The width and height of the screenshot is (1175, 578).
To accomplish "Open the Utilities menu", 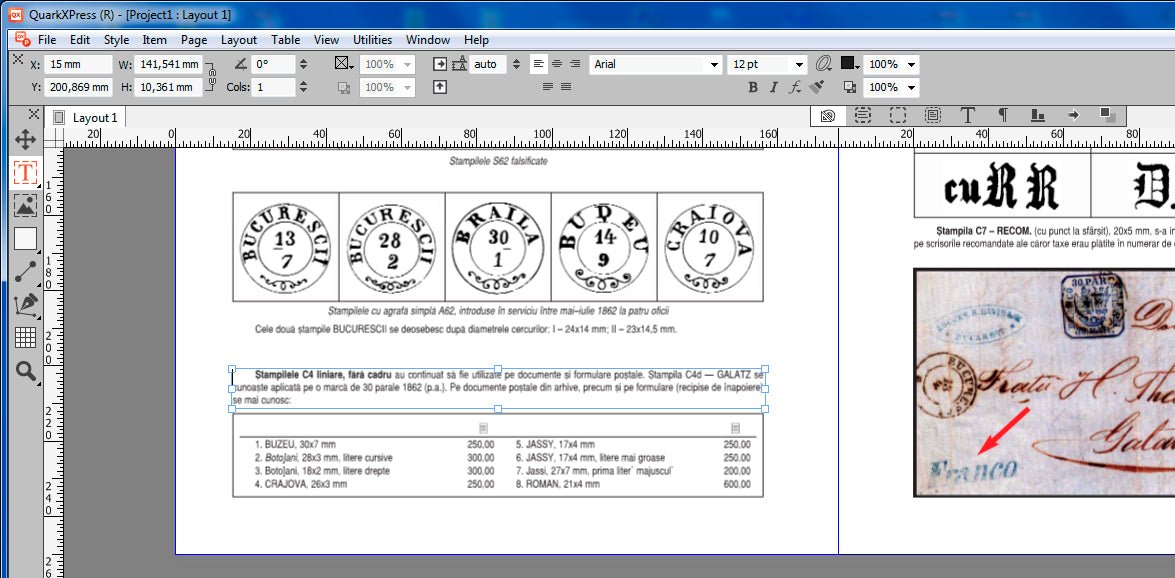I will click(x=372, y=40).
